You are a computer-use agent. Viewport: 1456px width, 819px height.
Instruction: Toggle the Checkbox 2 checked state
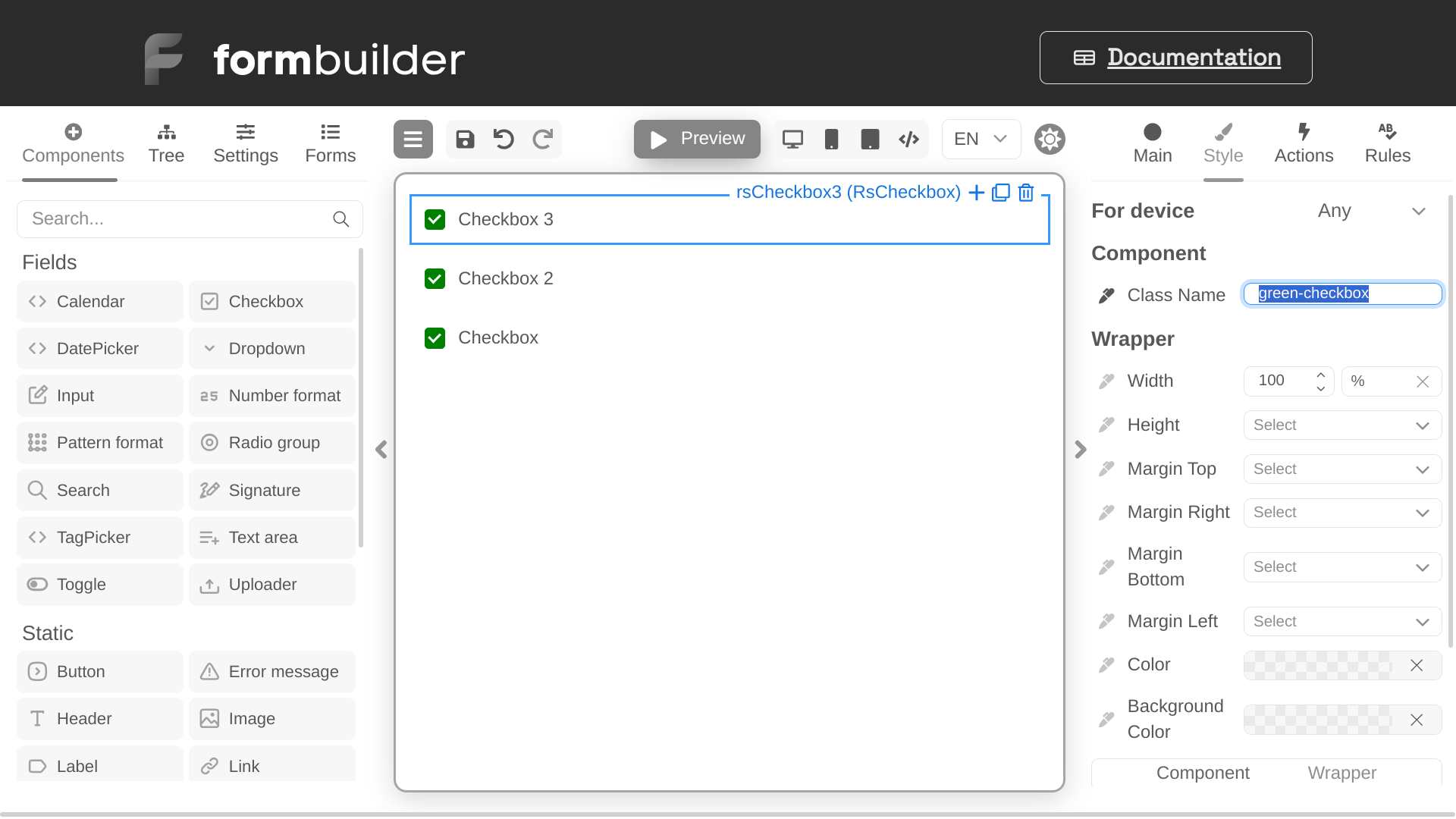click(x=434, y=278)
